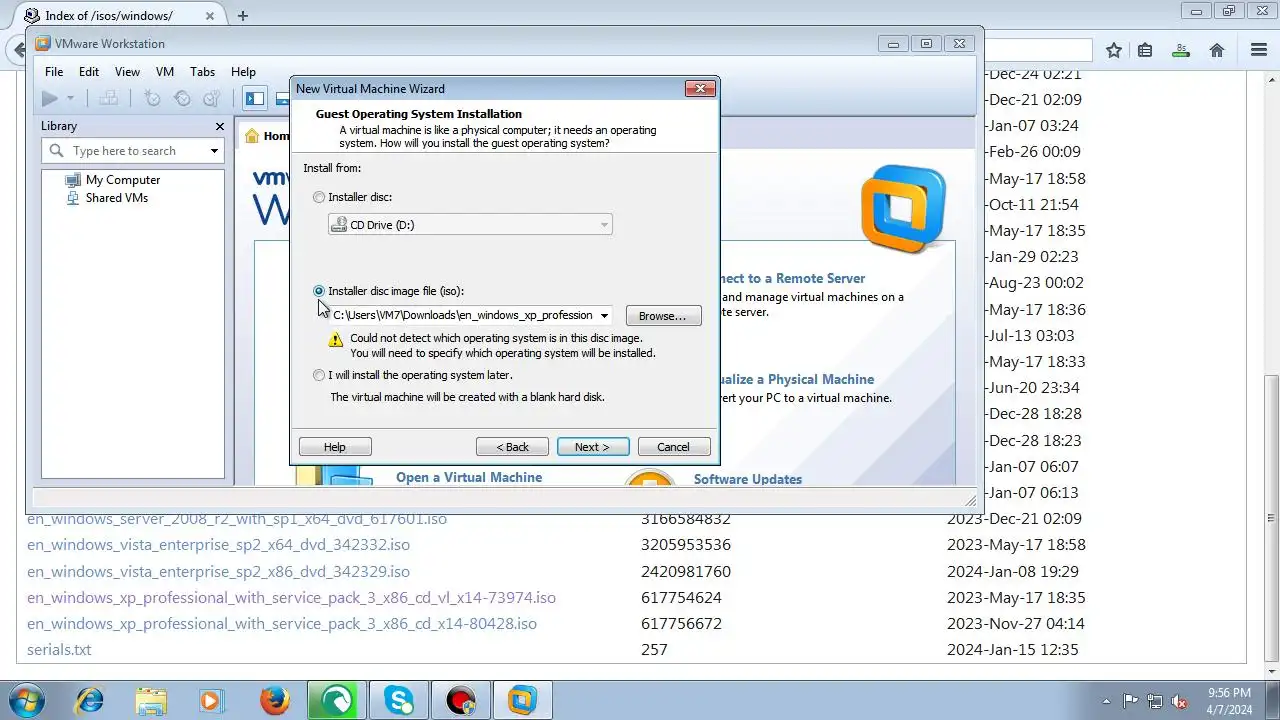
Task: Select My Computer in Library tree
Action: 122,180
